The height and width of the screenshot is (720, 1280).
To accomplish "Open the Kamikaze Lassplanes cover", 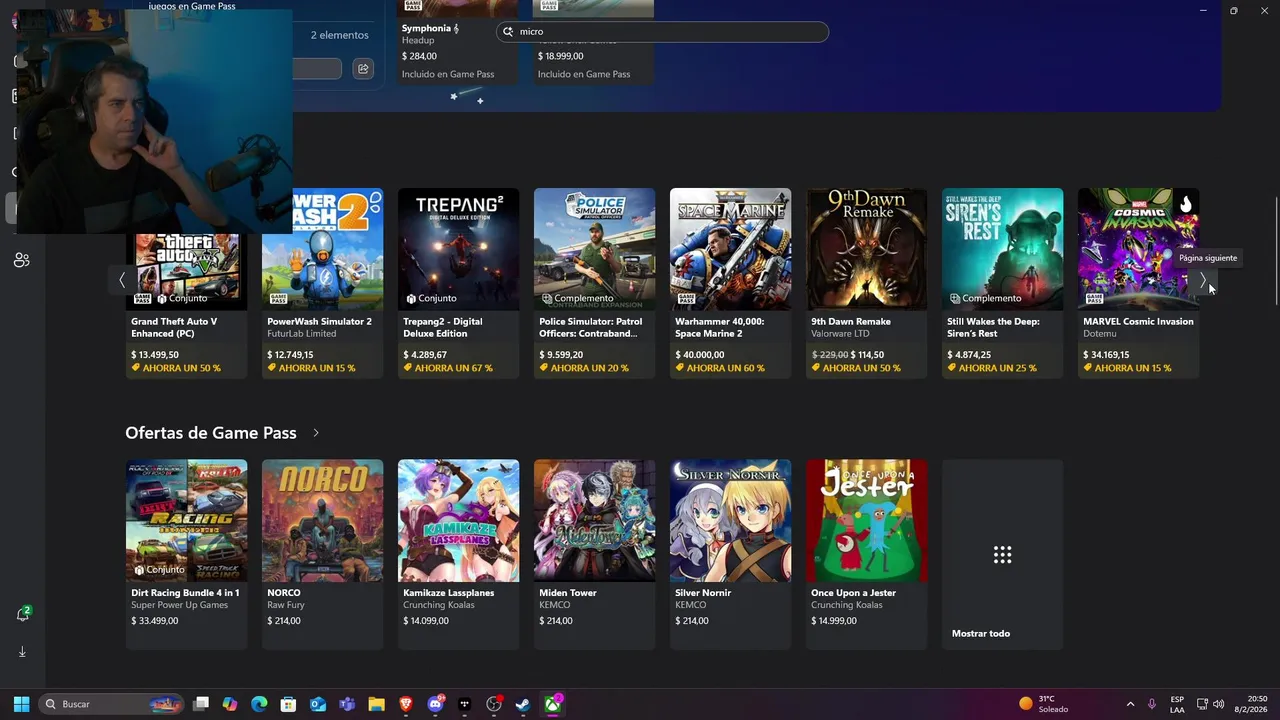I will point(458,520).
